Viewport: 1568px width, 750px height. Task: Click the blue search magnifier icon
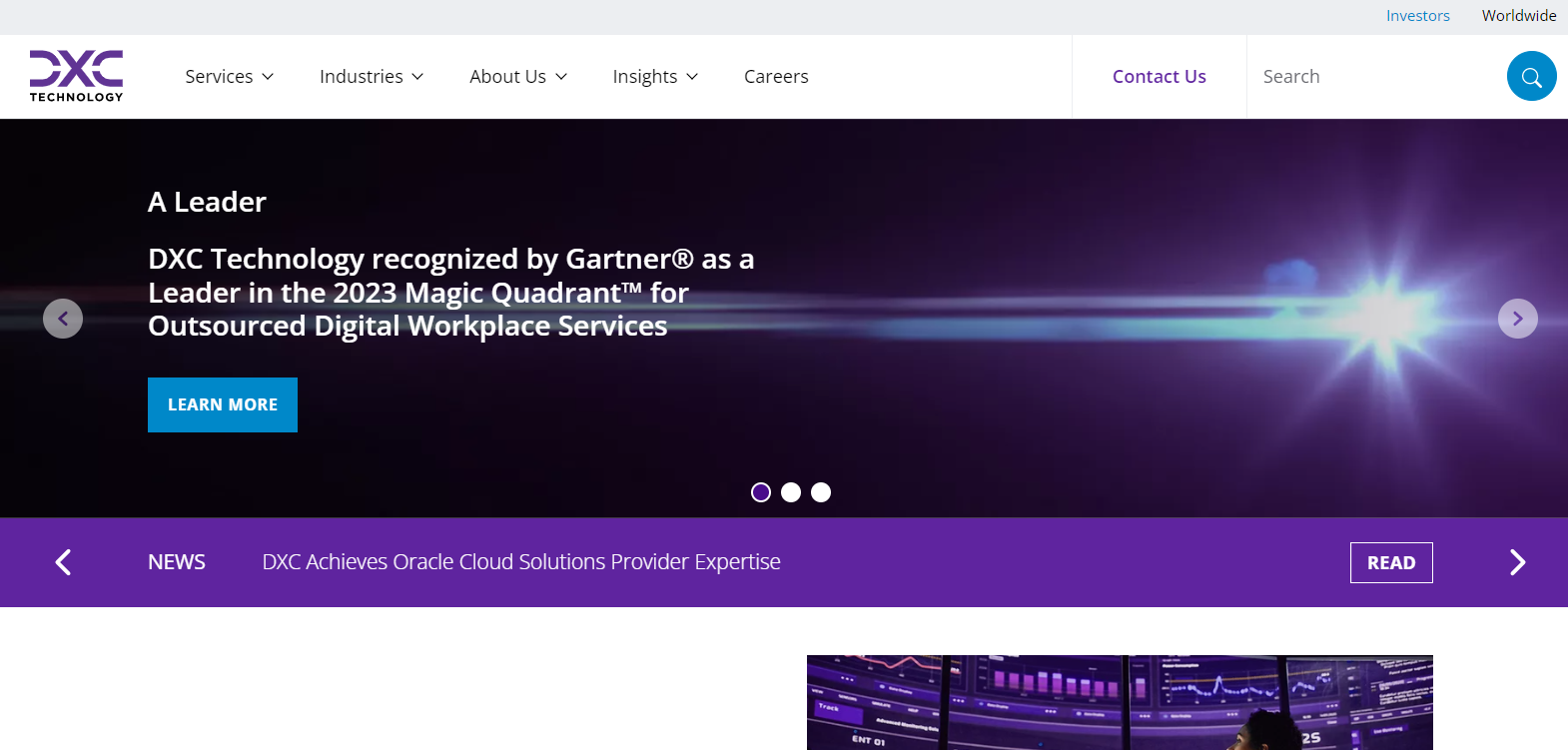(1531, 77)
